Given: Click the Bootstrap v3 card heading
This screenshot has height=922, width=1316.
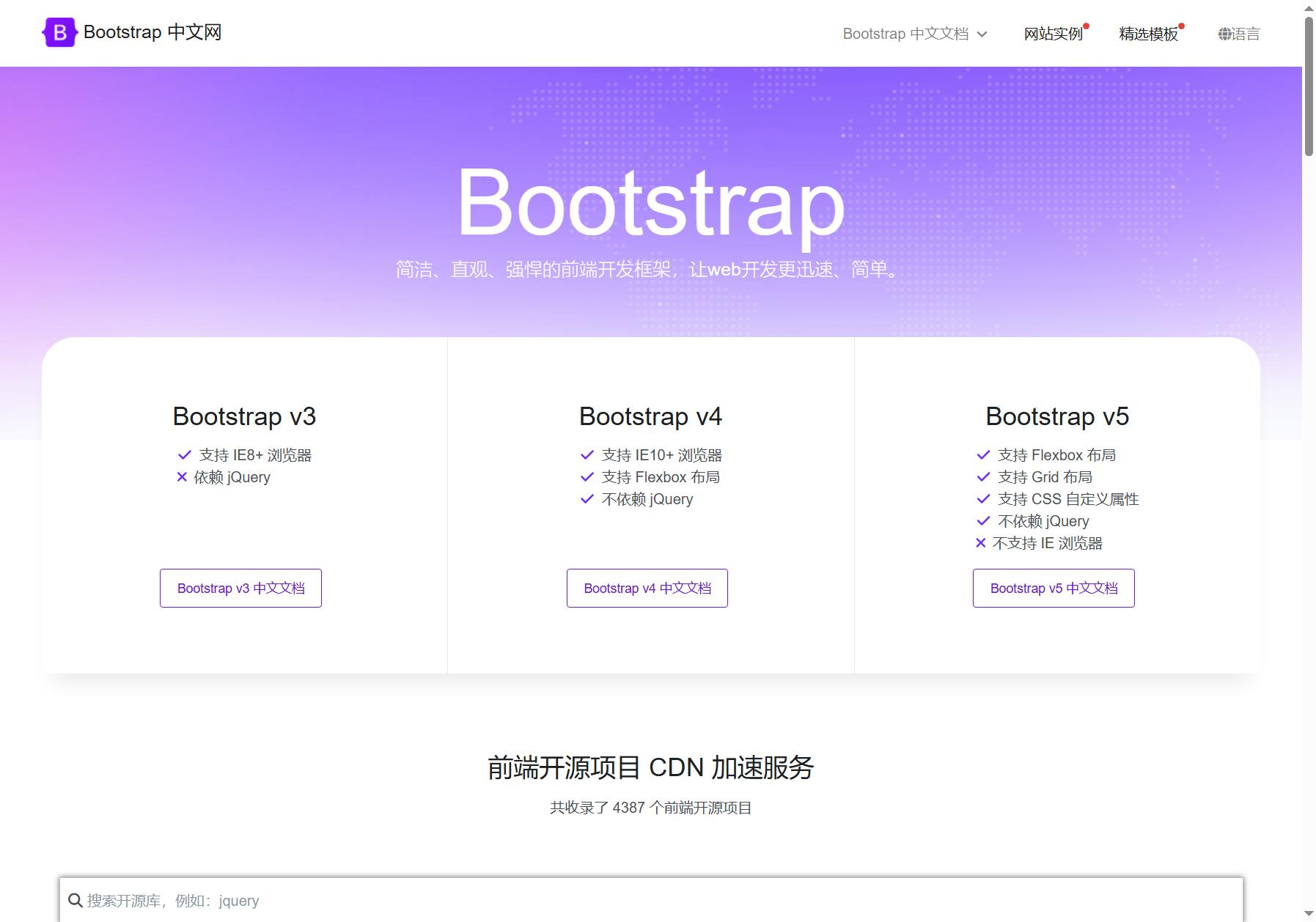Looking at the screenshot, I should tap(244, 416).
